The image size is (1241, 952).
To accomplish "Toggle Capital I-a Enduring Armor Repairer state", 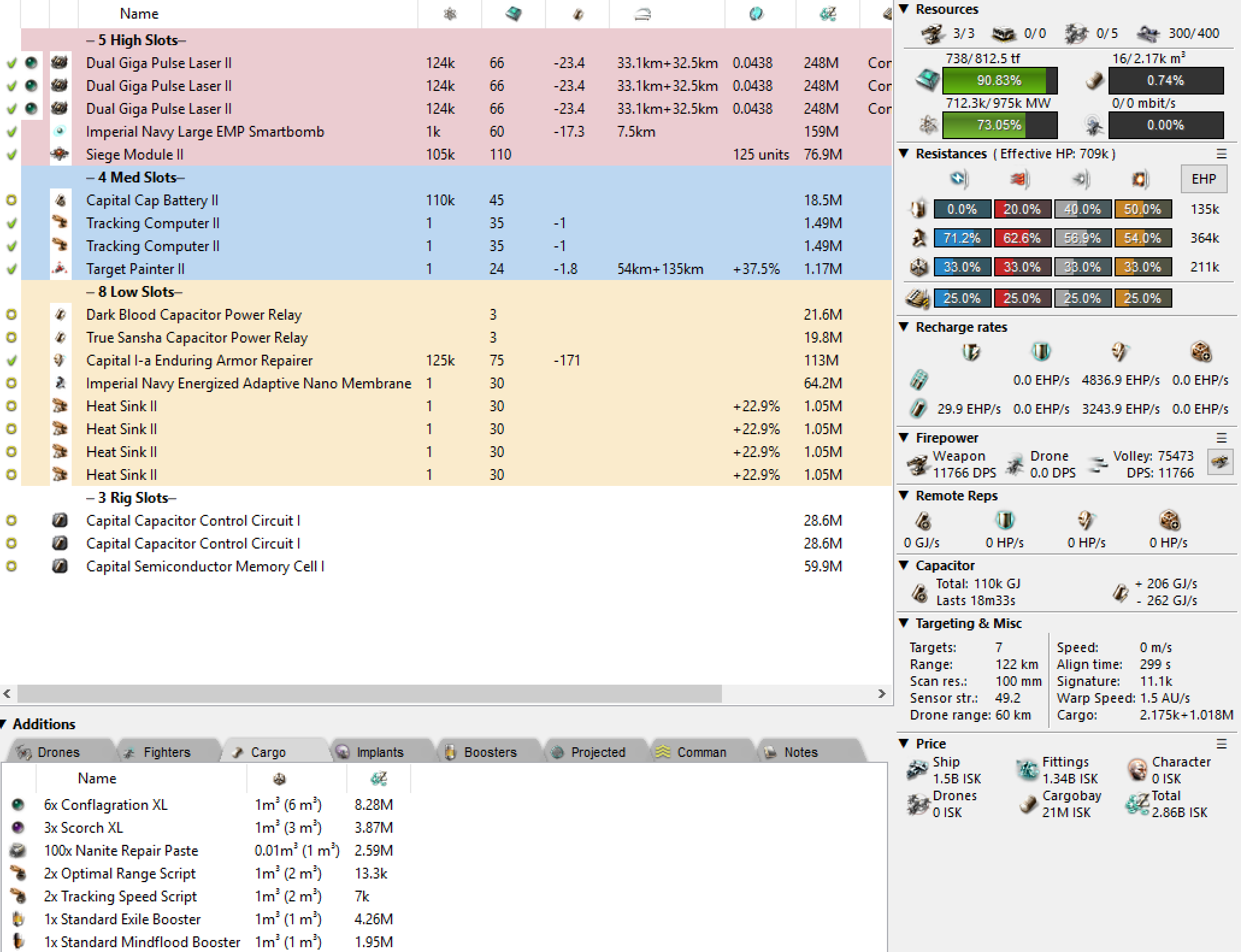I will (11, 360).
